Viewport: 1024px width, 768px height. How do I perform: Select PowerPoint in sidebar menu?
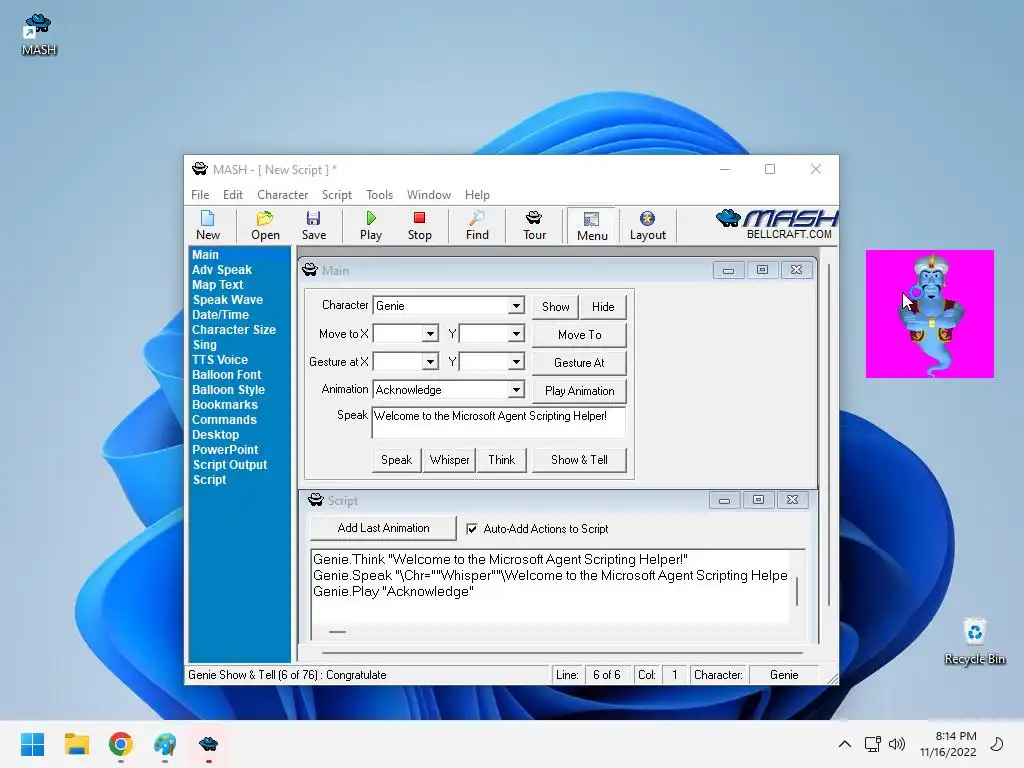[x=225, y=450]
